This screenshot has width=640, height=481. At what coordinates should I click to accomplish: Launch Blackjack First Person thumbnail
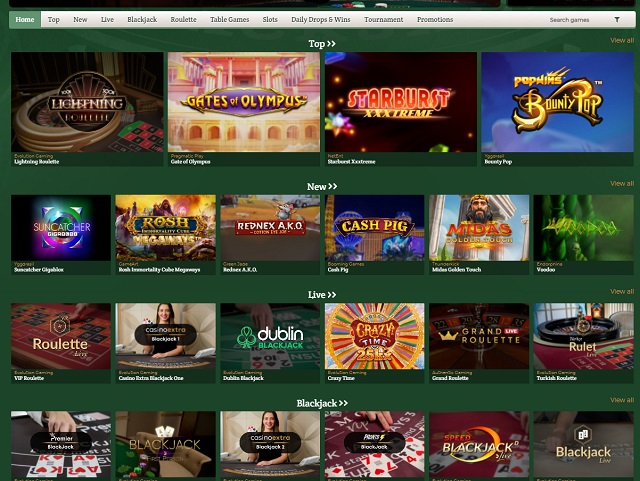tap(165, 444)
